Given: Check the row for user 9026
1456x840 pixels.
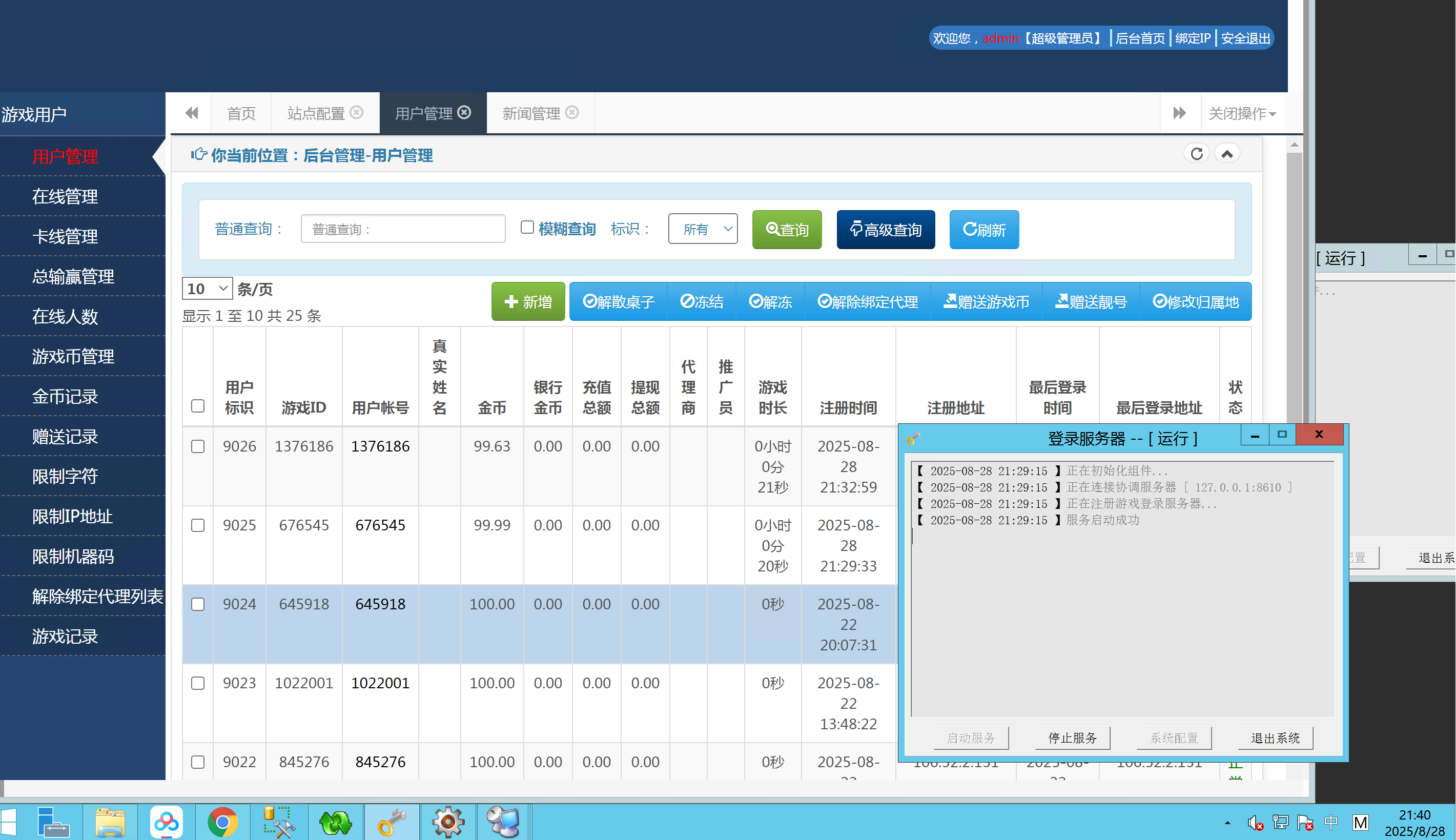Looking at the screenshot, I should pos(198,446).
